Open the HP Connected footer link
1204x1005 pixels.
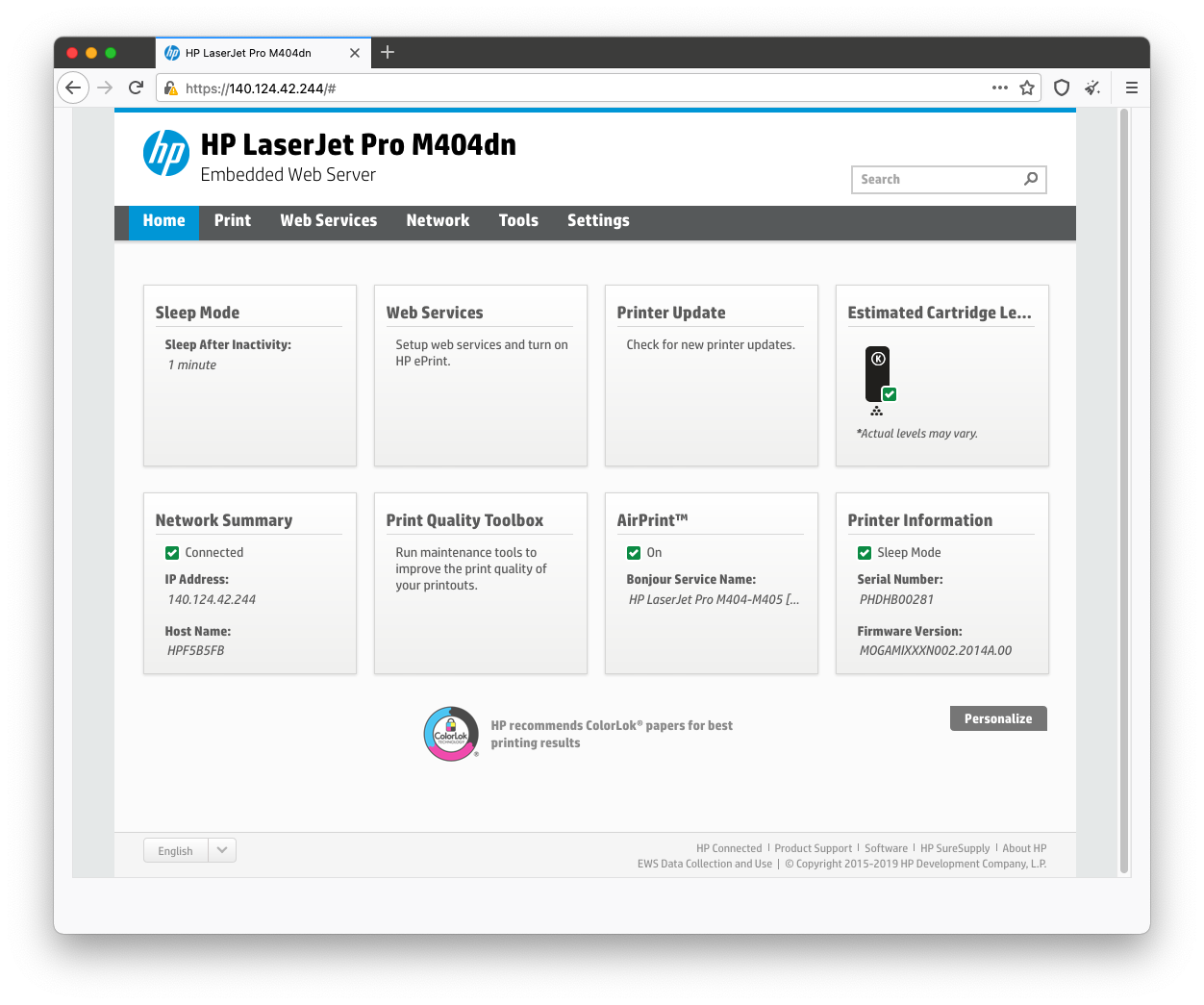click(x=729, y=848)
